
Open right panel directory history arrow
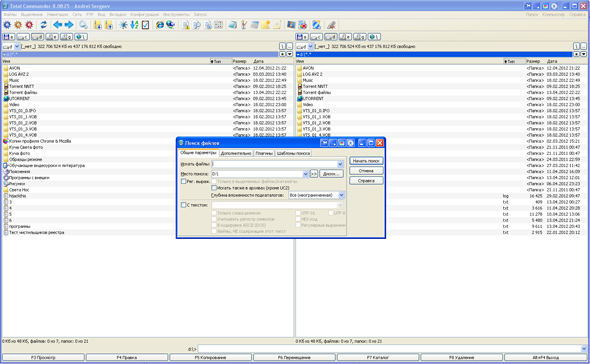(x=584, y=54)
